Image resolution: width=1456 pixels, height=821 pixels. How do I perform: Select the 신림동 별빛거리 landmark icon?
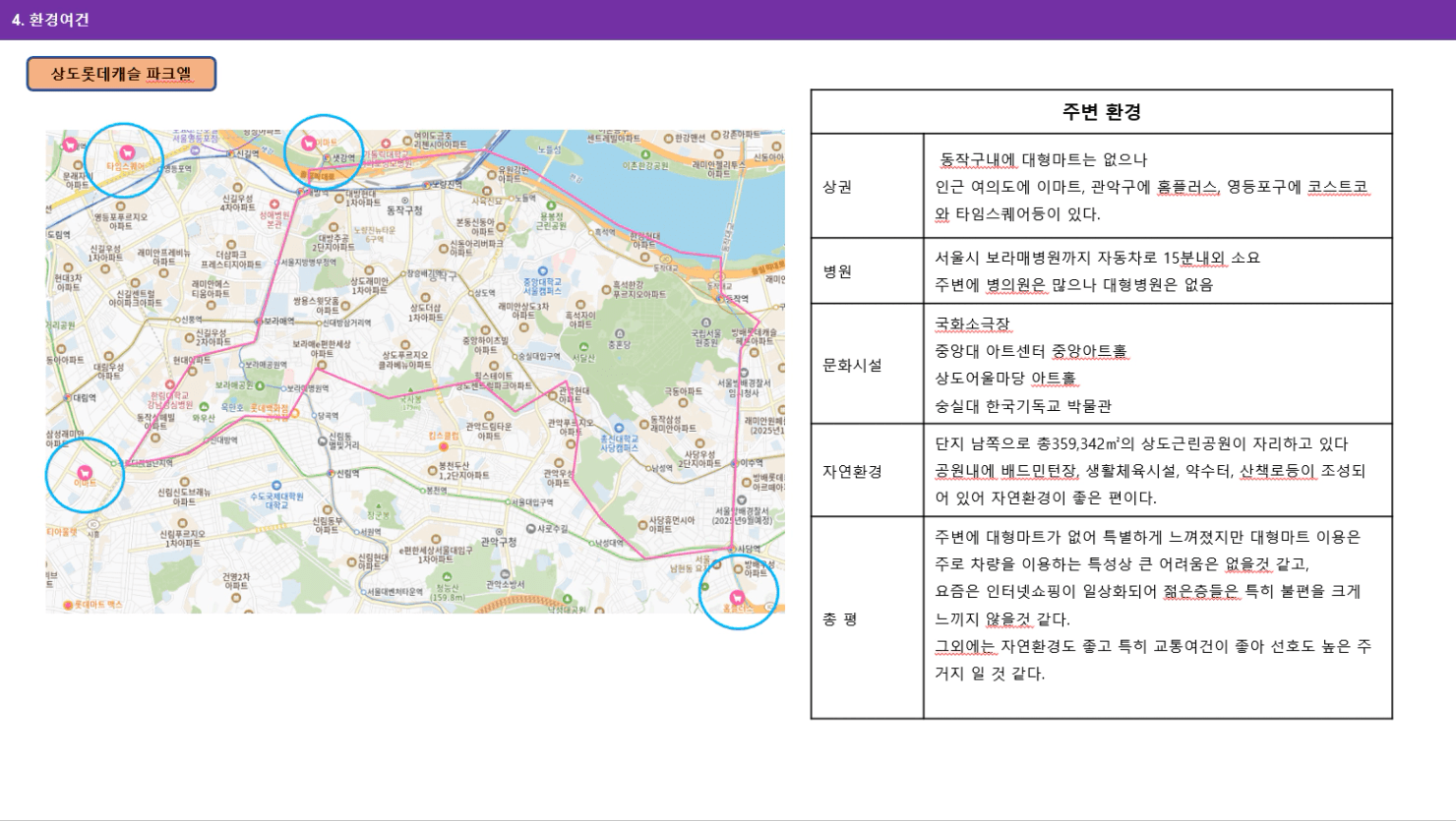(x=321, y=440)
